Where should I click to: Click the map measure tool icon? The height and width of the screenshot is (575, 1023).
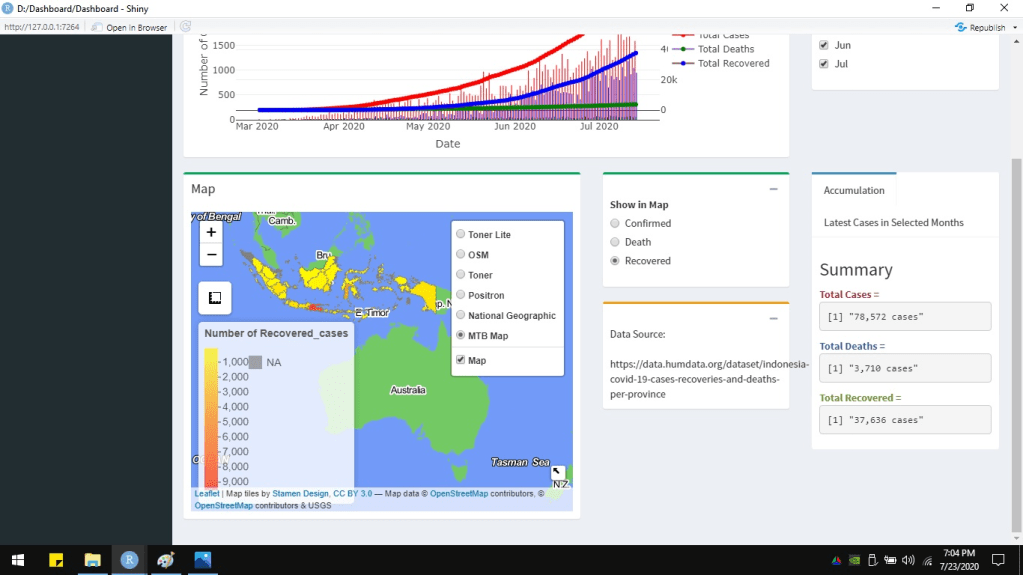click(214, 298)
